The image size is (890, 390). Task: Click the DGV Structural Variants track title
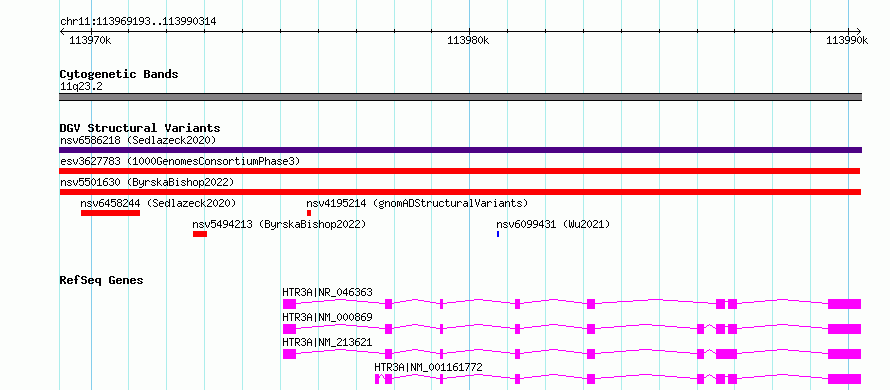pyautogui.click(x=140, y=128)
